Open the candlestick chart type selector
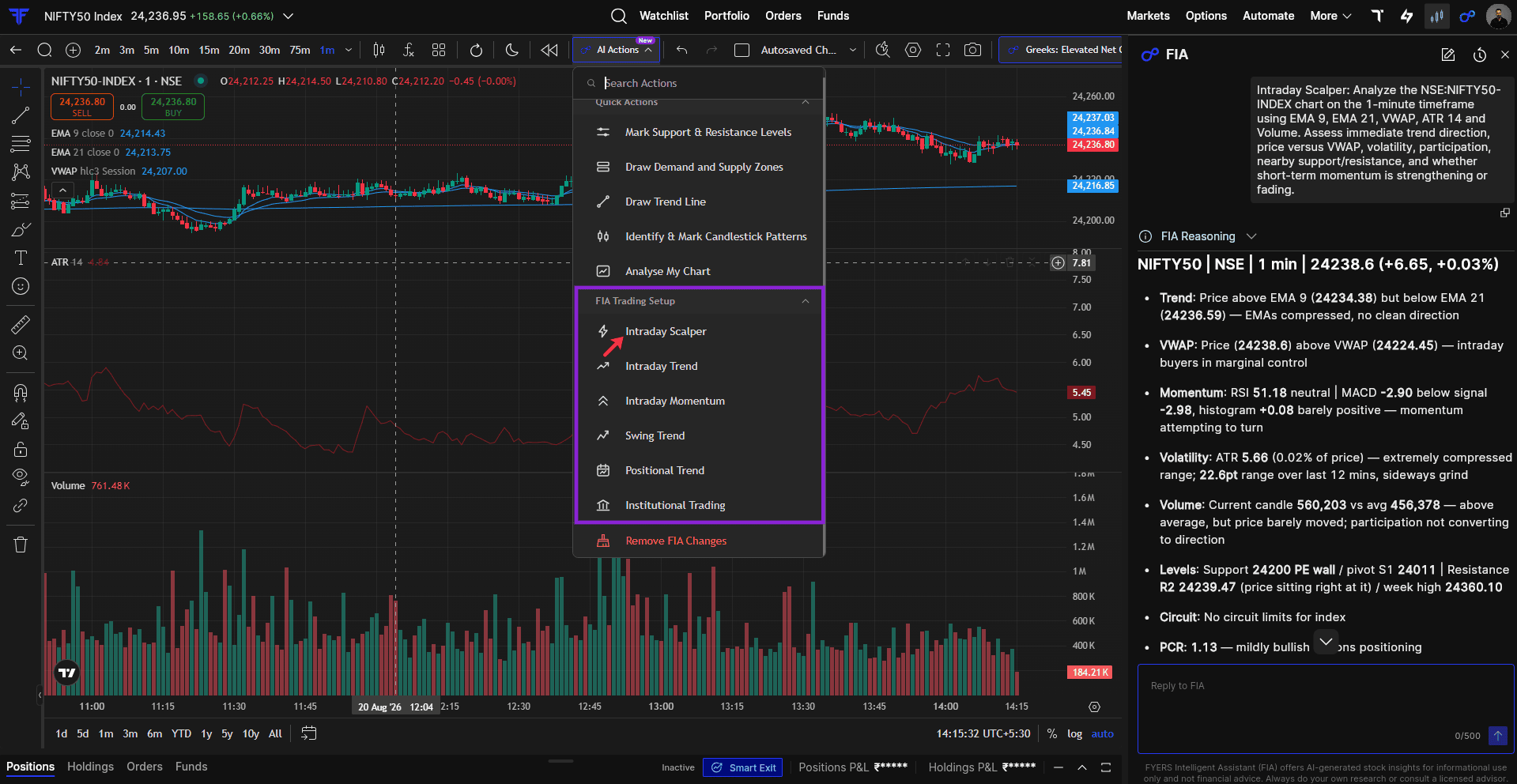Viewport: 1517px width, 784px height. click(379, 50)
